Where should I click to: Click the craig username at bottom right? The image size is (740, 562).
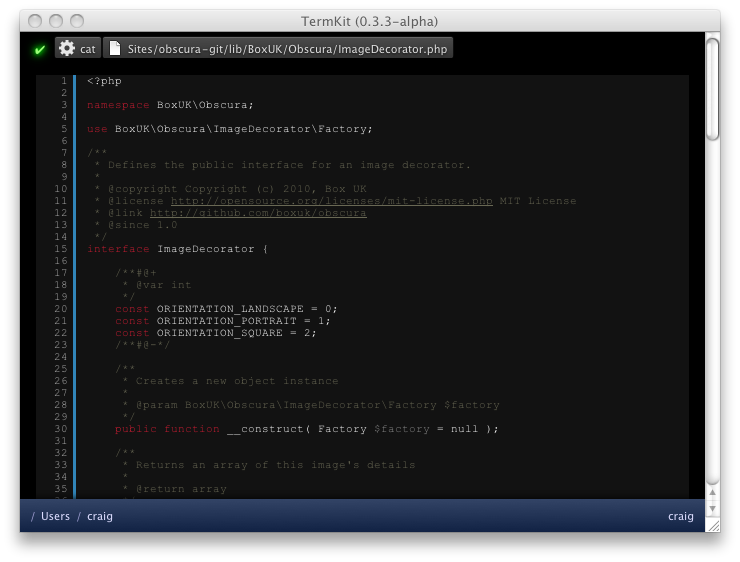(x=681, y=516)
